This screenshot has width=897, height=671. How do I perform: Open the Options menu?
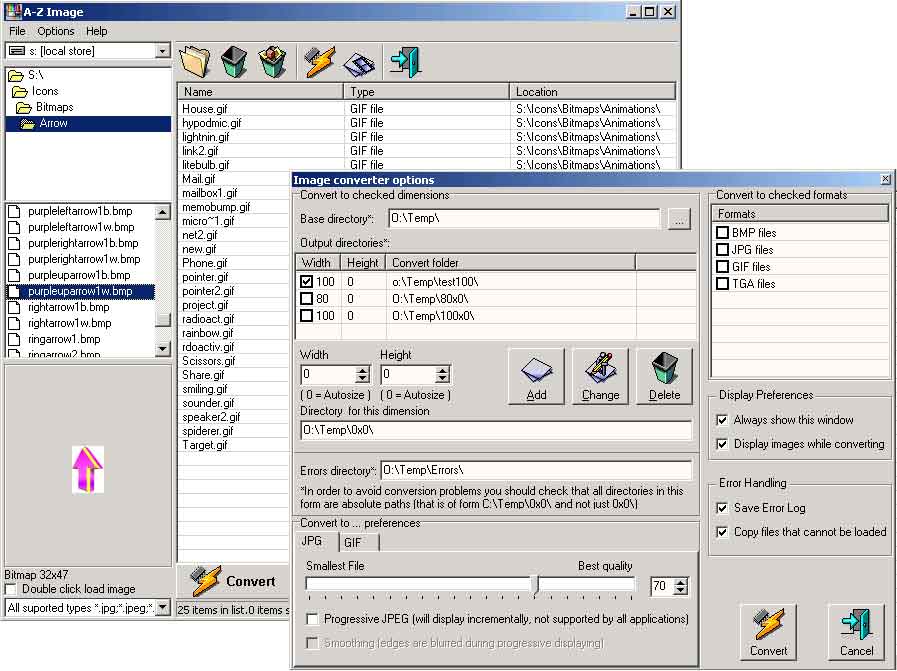click(55, 31)
